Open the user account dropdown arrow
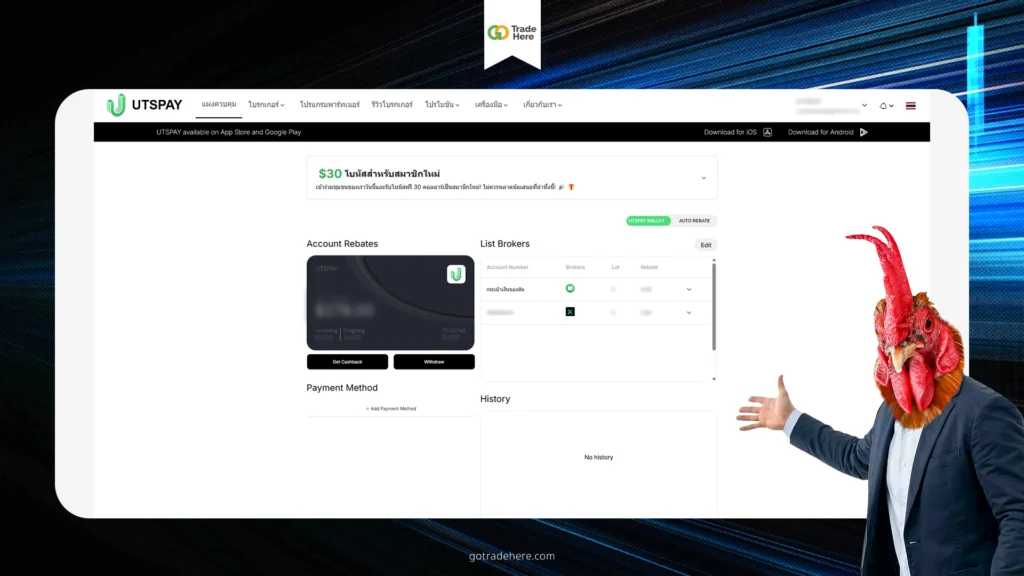This screenshot has width=1024, height=576. click(x=864, y=105)
